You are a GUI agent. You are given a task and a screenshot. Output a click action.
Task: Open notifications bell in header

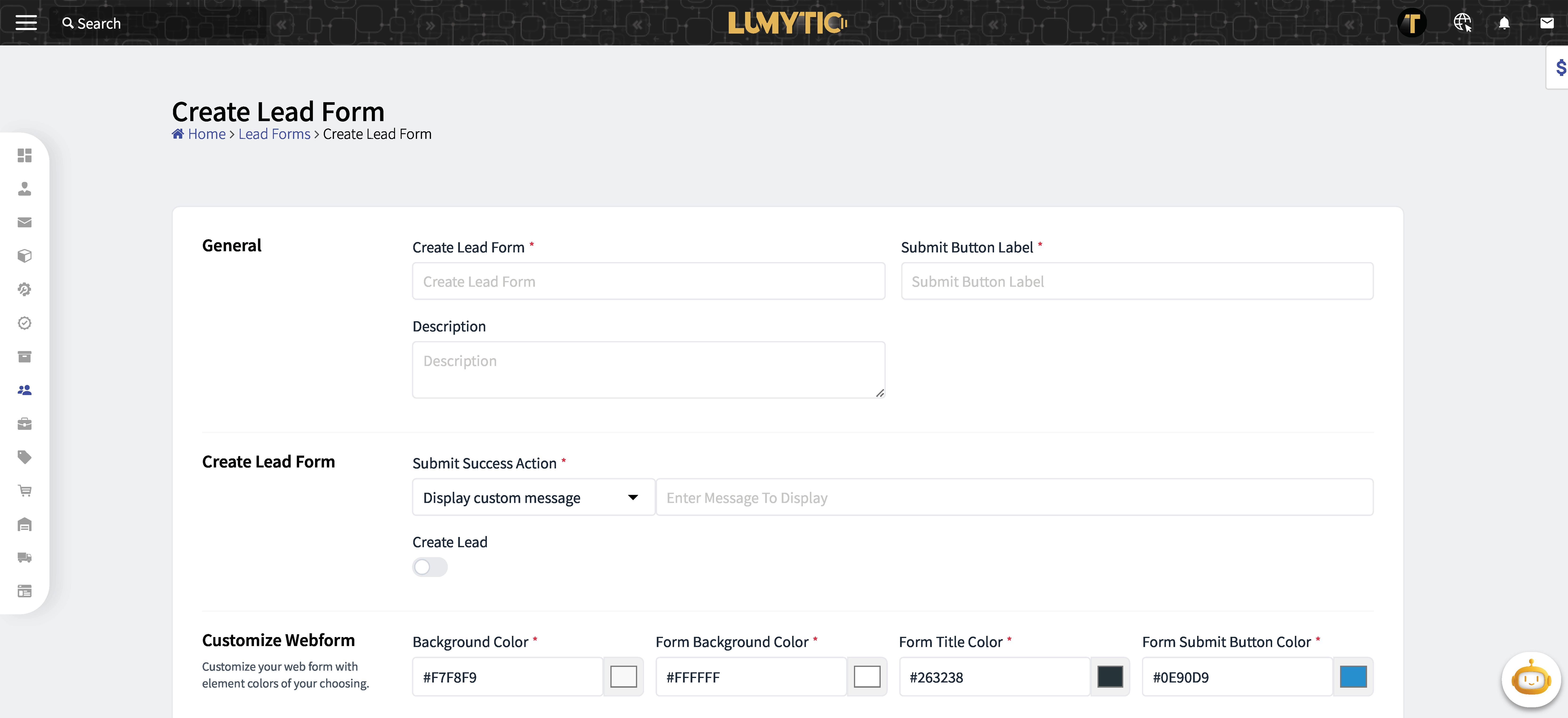(1503, 23)
